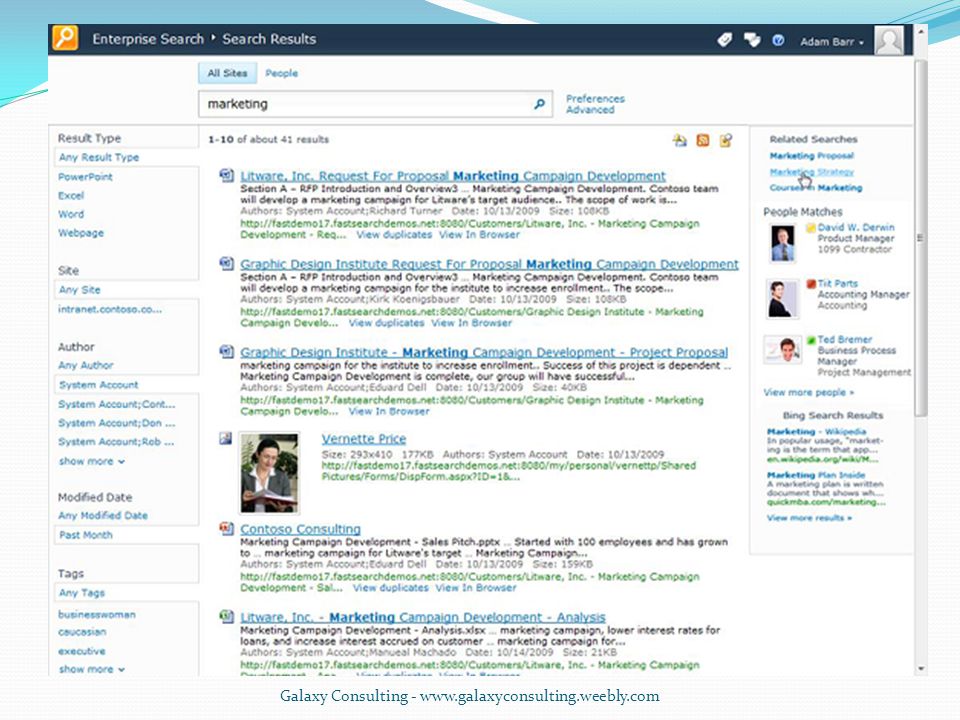
Task: Filter by intranet.contoso.co... site
Action: 110,309
